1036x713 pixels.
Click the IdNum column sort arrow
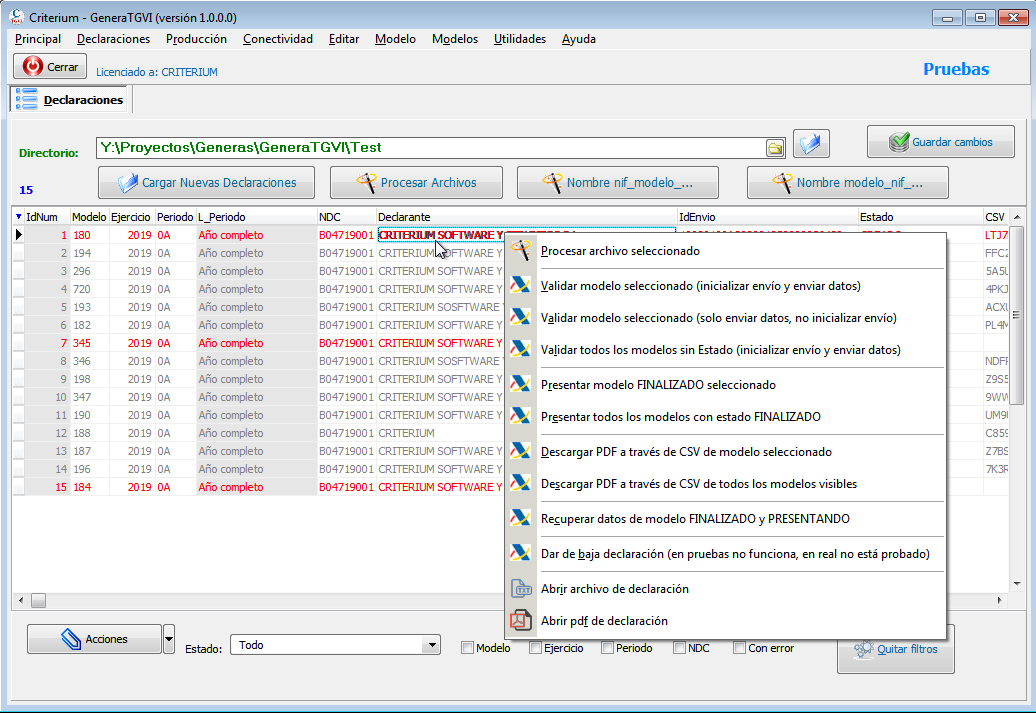click(x=18, y=217)
